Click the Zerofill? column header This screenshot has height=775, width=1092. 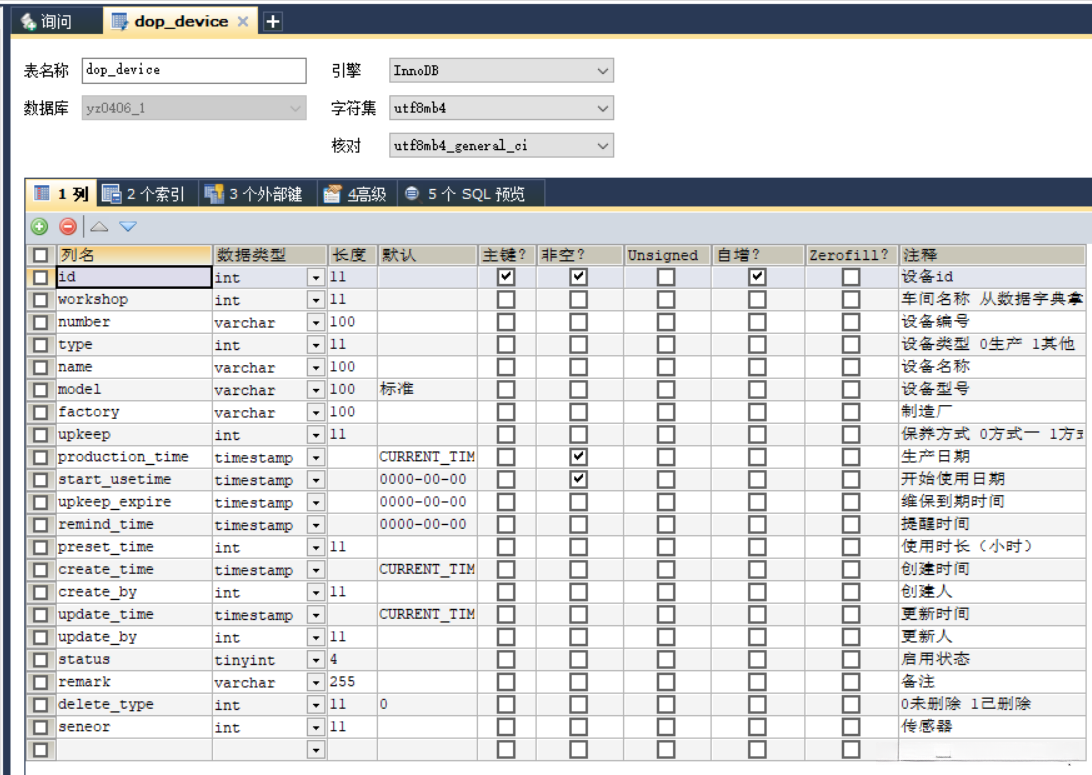(851, 255)
